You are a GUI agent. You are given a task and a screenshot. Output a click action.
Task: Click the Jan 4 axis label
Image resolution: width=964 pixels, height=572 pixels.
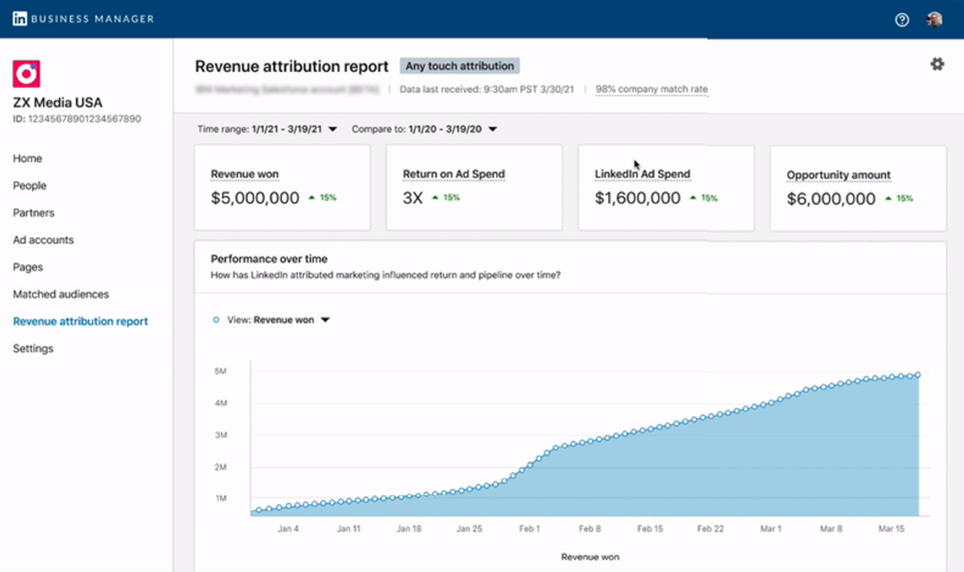click(x=288, y=528)
